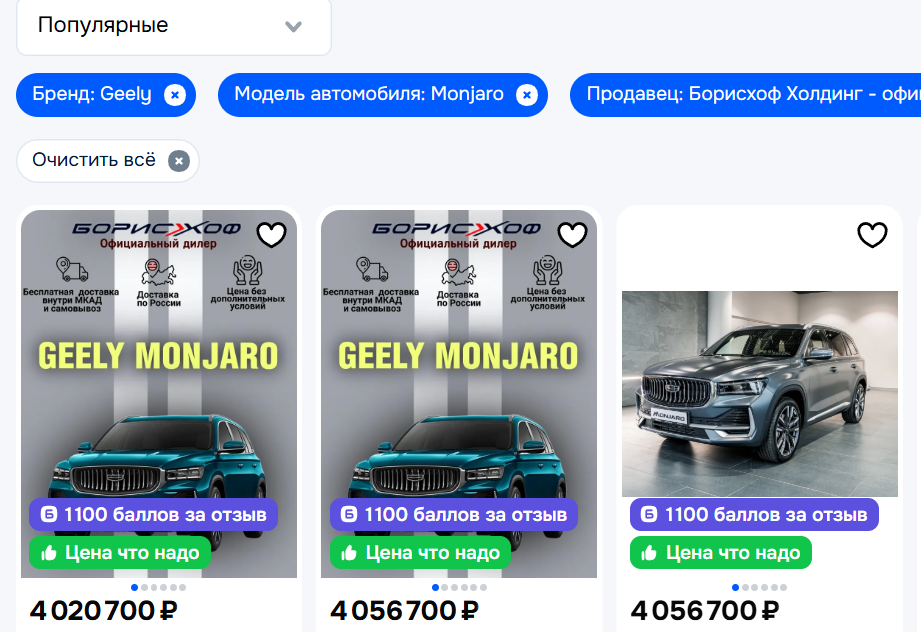This screenshot has height=632, width=921.
Task: Open listing priced 4 020 700 ₽
Action: pyautogui.click(x=103, y=611)
